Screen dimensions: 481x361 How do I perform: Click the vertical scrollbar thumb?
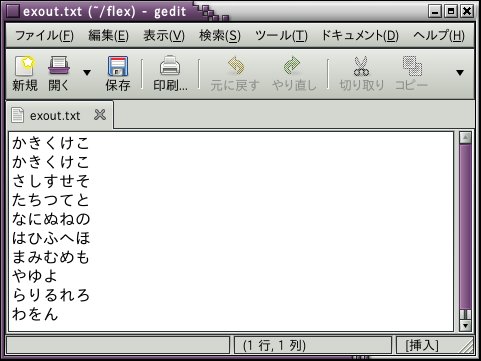(x=465, y=227)
